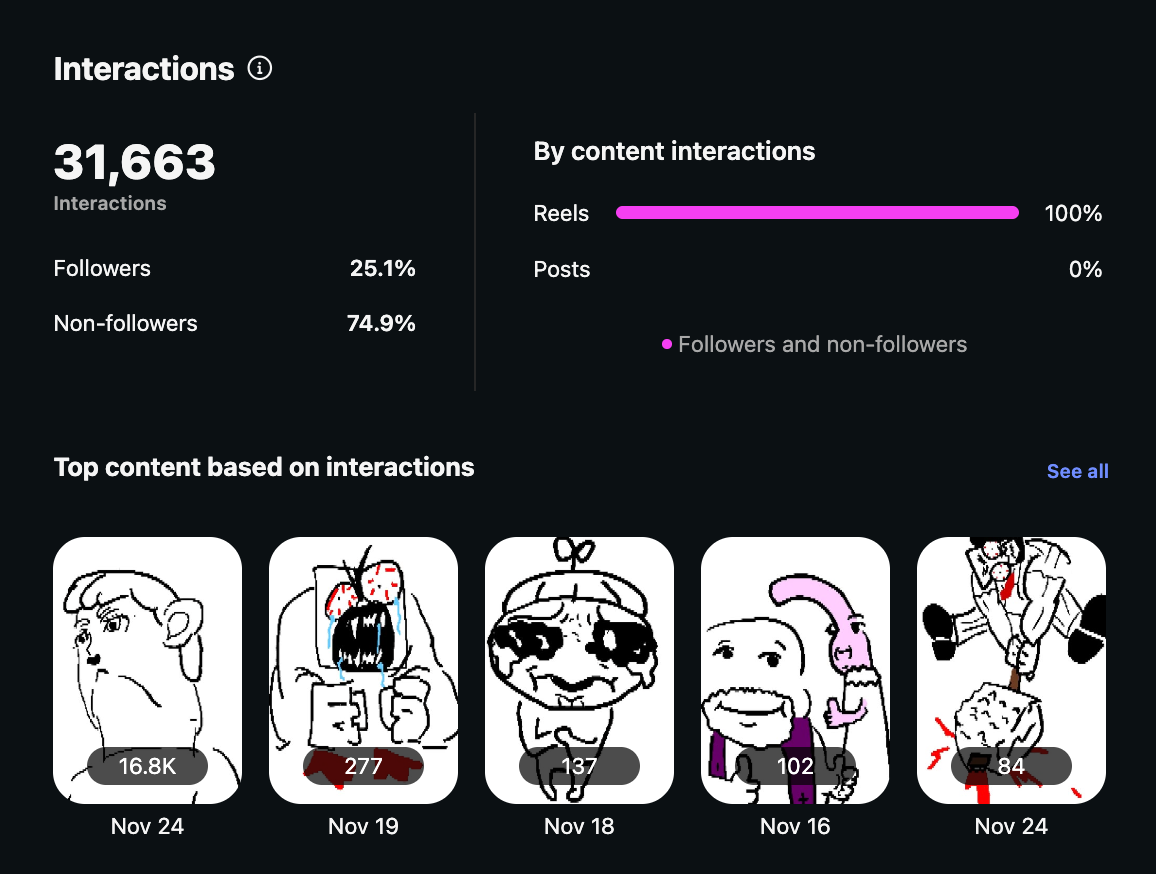Click the Non-followers 74.9% value

(x=382, y=323)
